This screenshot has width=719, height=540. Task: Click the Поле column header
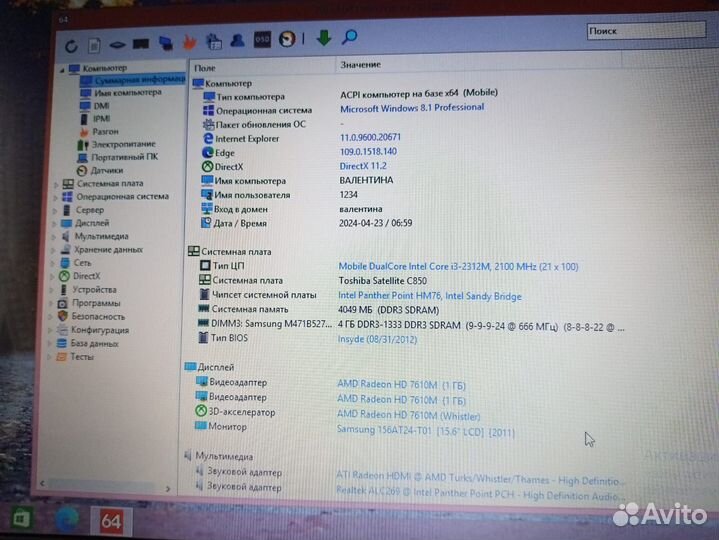(262, 67)
